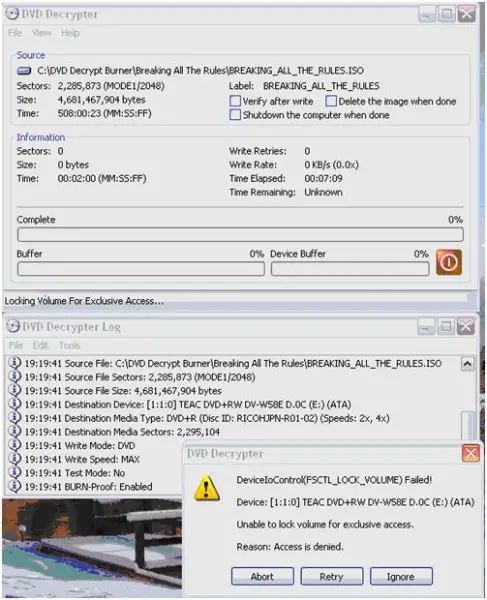Select the Test Mode: No log line
The image size is (487, 600).
[x=75, y=473]
